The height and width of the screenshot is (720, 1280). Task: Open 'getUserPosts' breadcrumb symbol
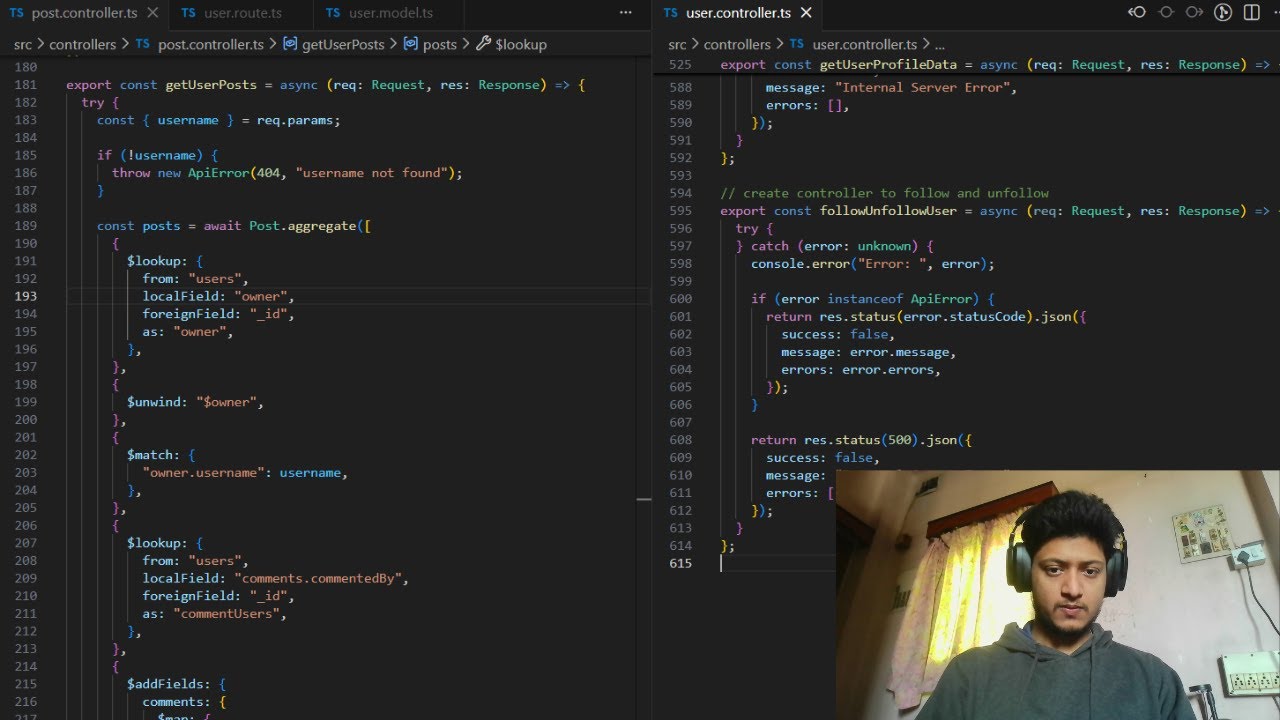343,44
